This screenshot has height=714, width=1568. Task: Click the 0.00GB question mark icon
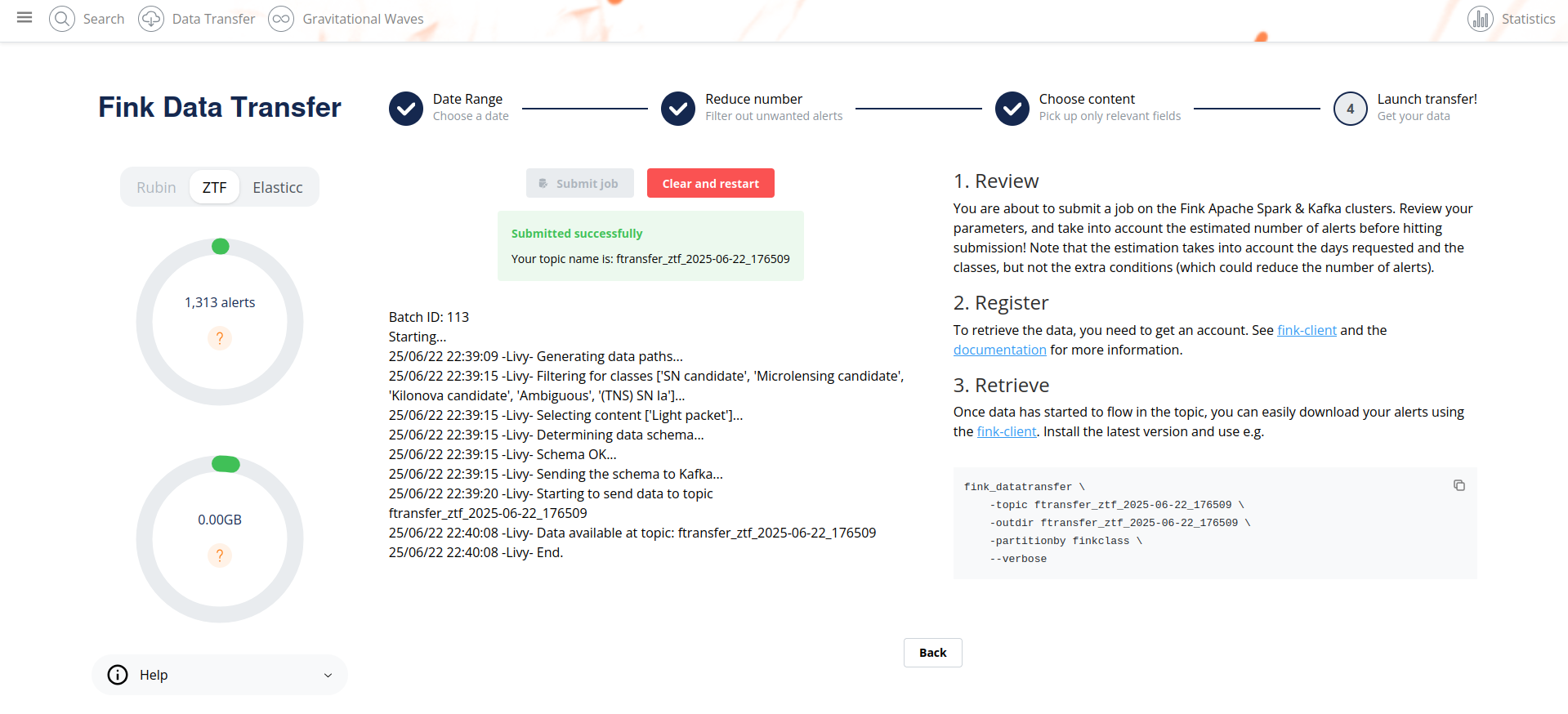220,556
